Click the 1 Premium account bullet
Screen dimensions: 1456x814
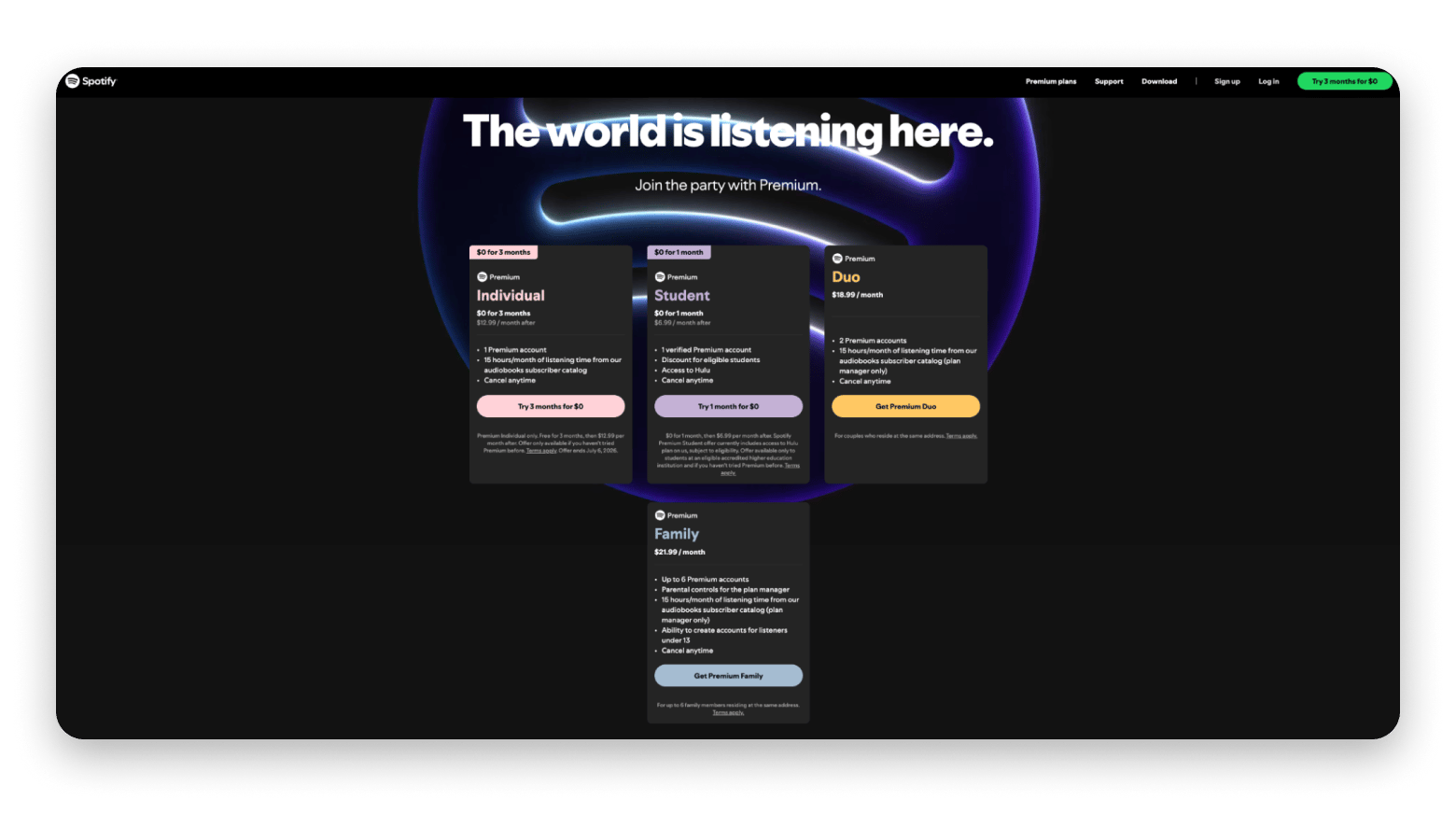tap(515, 350)
